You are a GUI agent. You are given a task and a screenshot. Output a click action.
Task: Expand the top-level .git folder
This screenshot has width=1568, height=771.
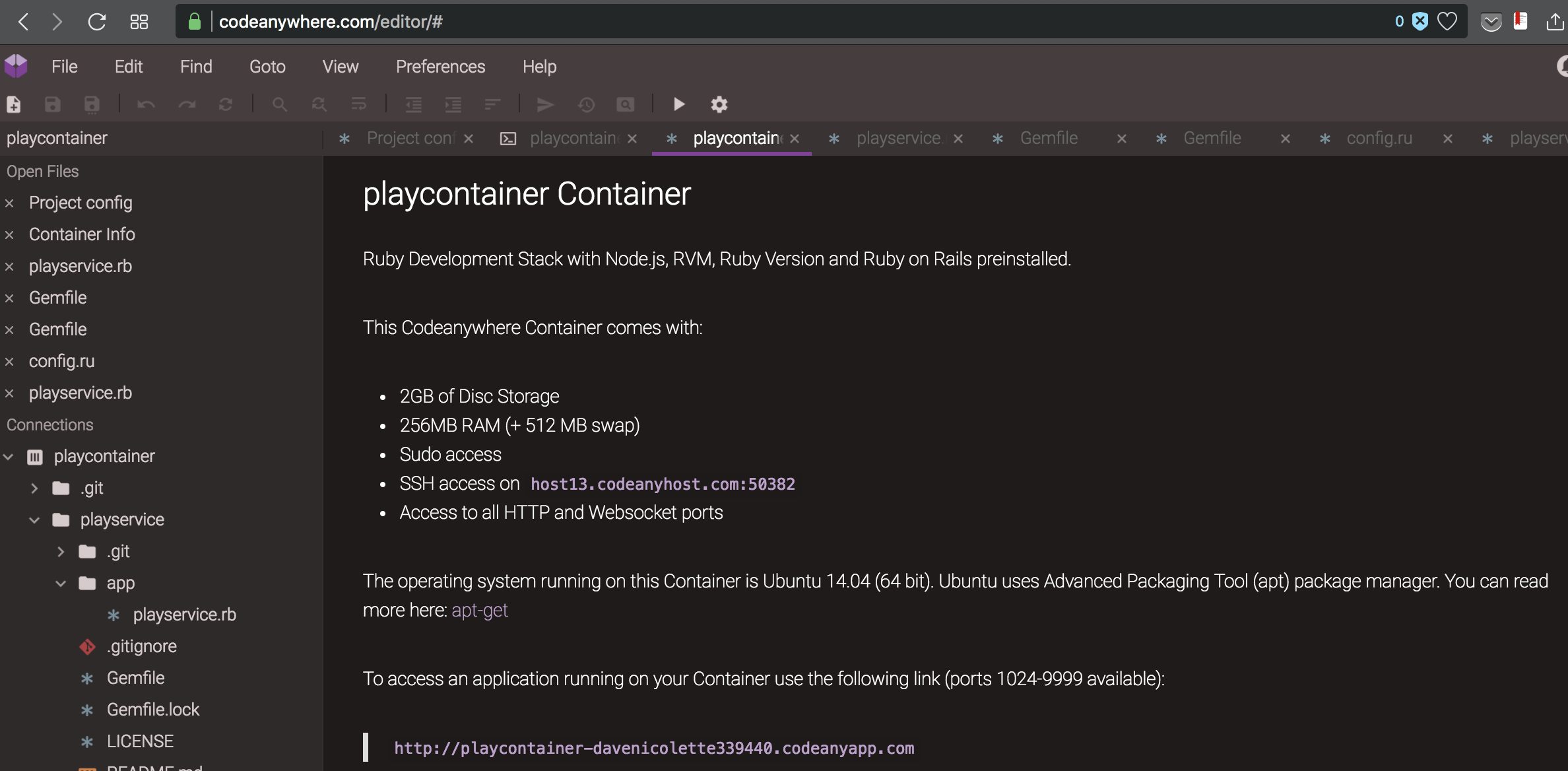[34, 488]
